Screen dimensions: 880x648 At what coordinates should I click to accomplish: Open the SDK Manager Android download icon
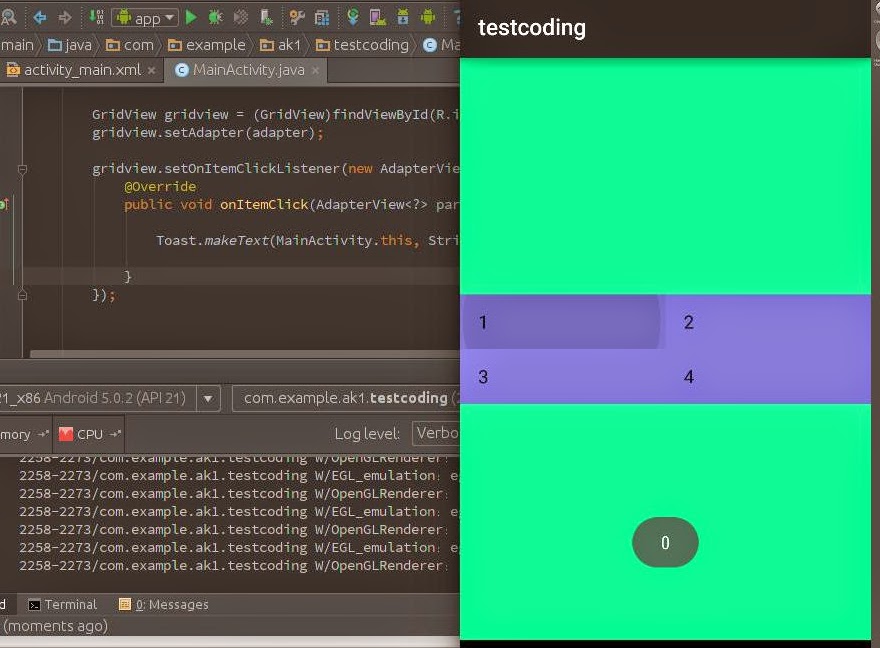403,17
